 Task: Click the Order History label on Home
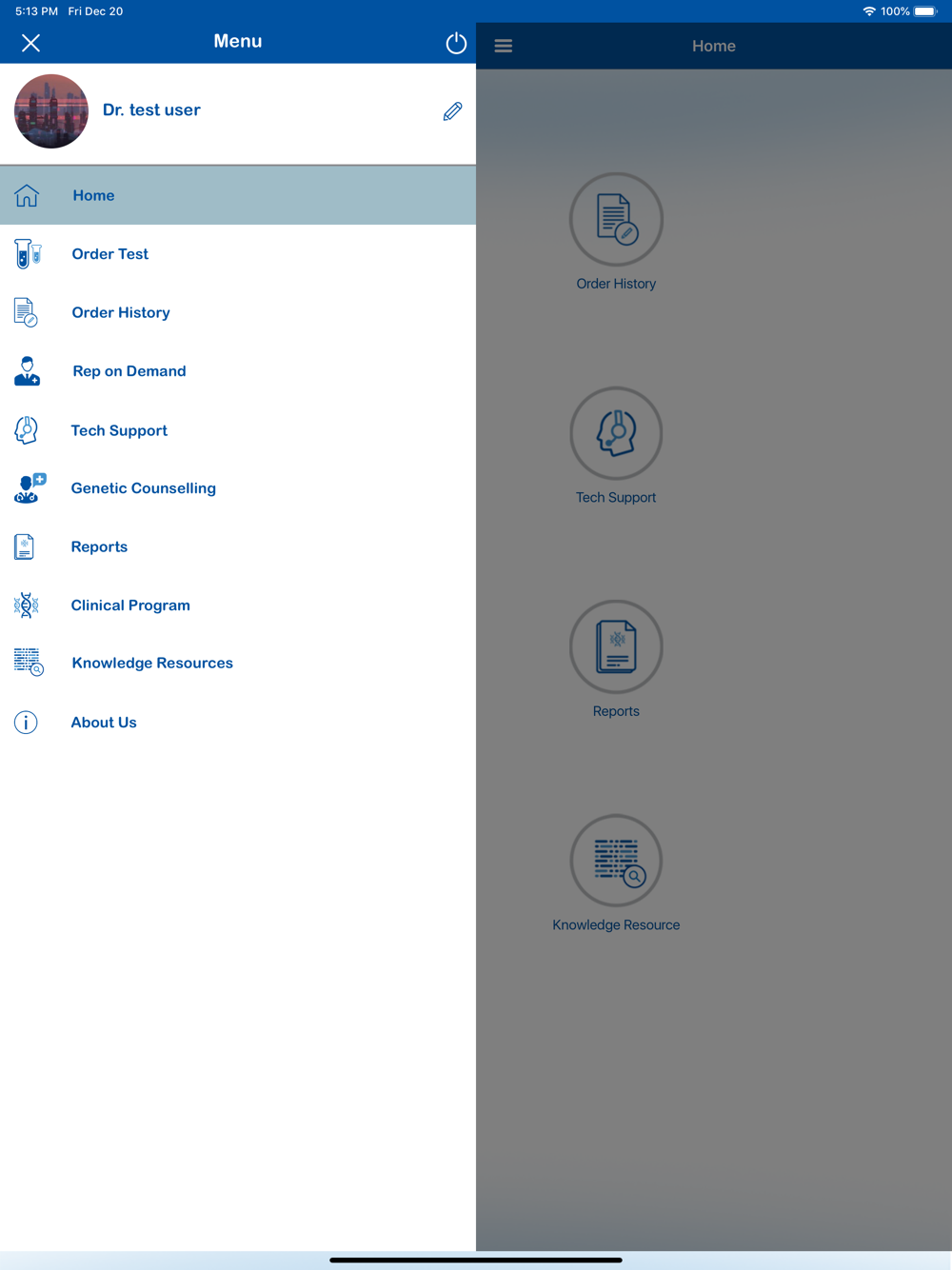point(616,284)
